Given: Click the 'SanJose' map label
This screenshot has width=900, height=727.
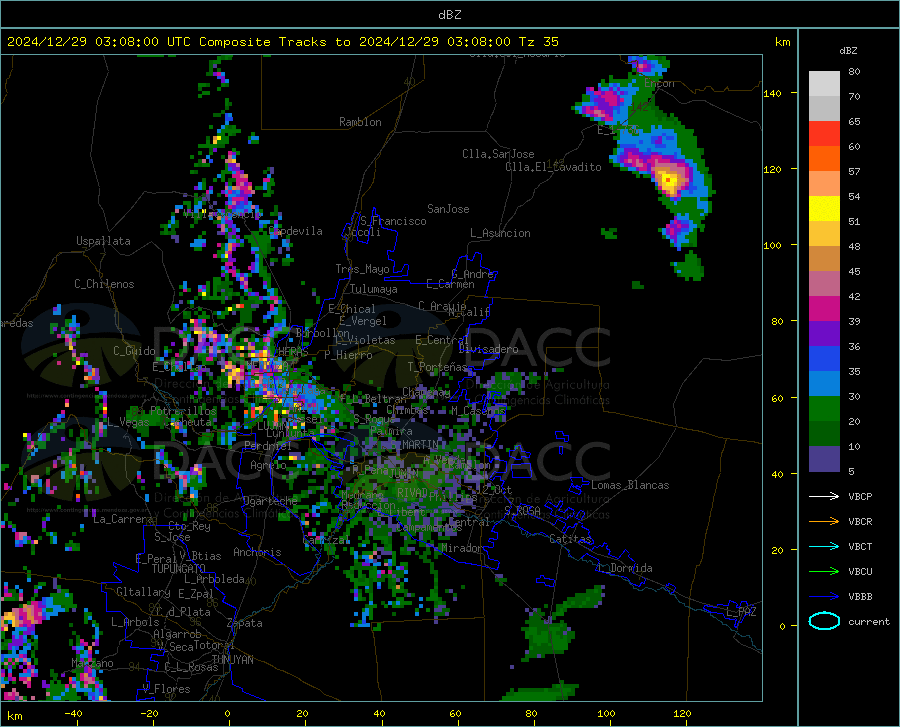Looking at the screenshot, I should [448, 209].
